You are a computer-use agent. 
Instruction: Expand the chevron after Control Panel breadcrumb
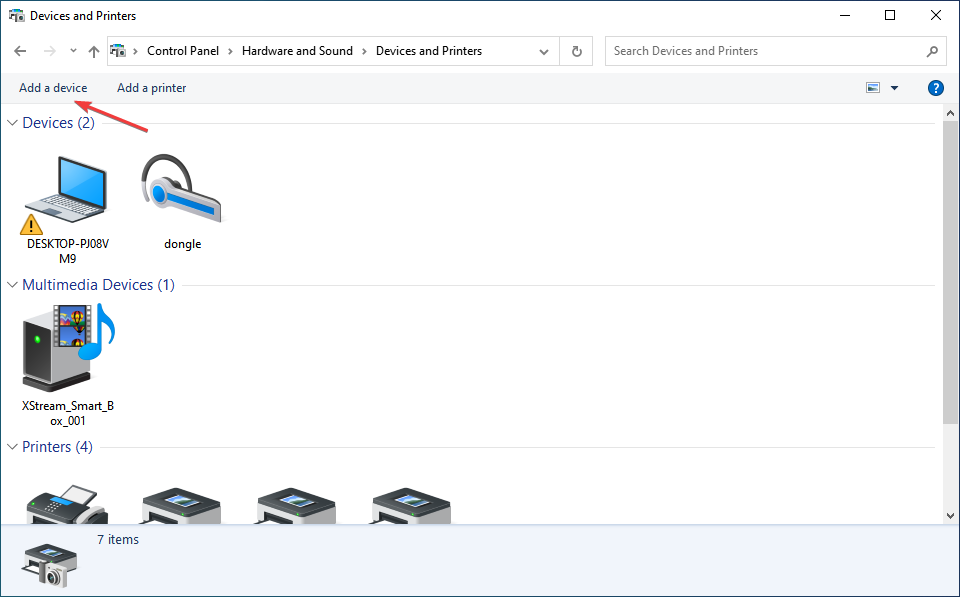(x=230, y=51)
